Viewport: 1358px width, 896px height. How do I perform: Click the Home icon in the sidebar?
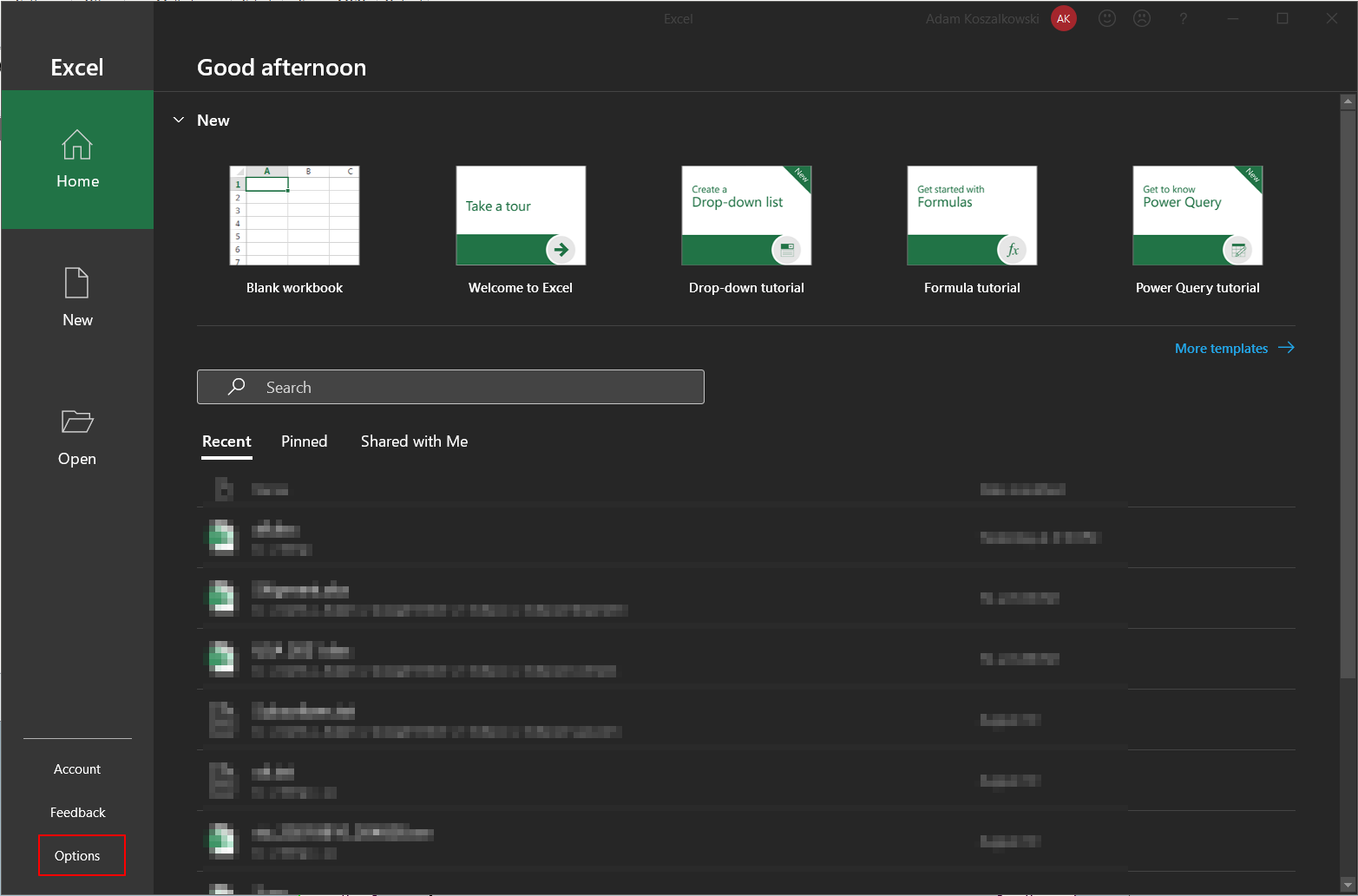pyautogui.click(x=77, y=146)
